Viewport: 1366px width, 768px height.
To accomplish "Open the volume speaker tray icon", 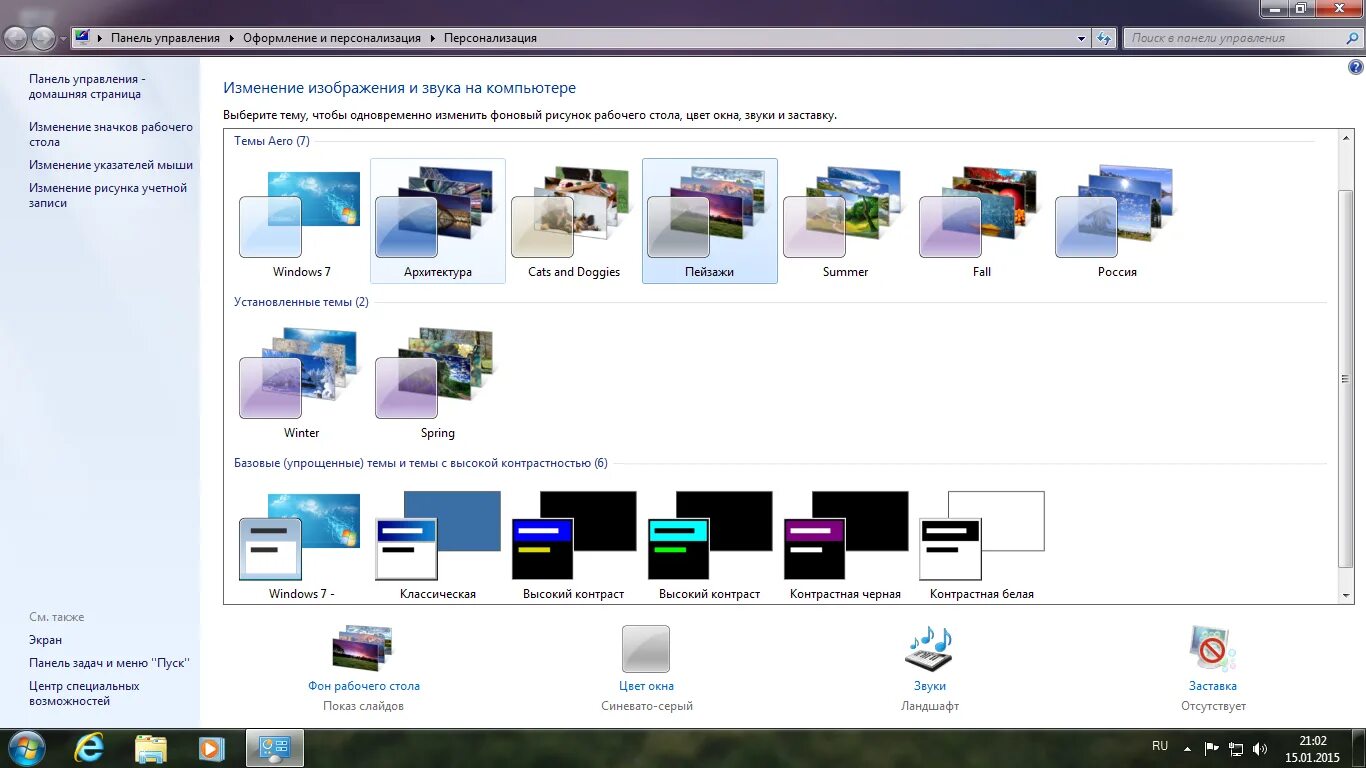I will pyautogui.click(x=1261, y=748).
